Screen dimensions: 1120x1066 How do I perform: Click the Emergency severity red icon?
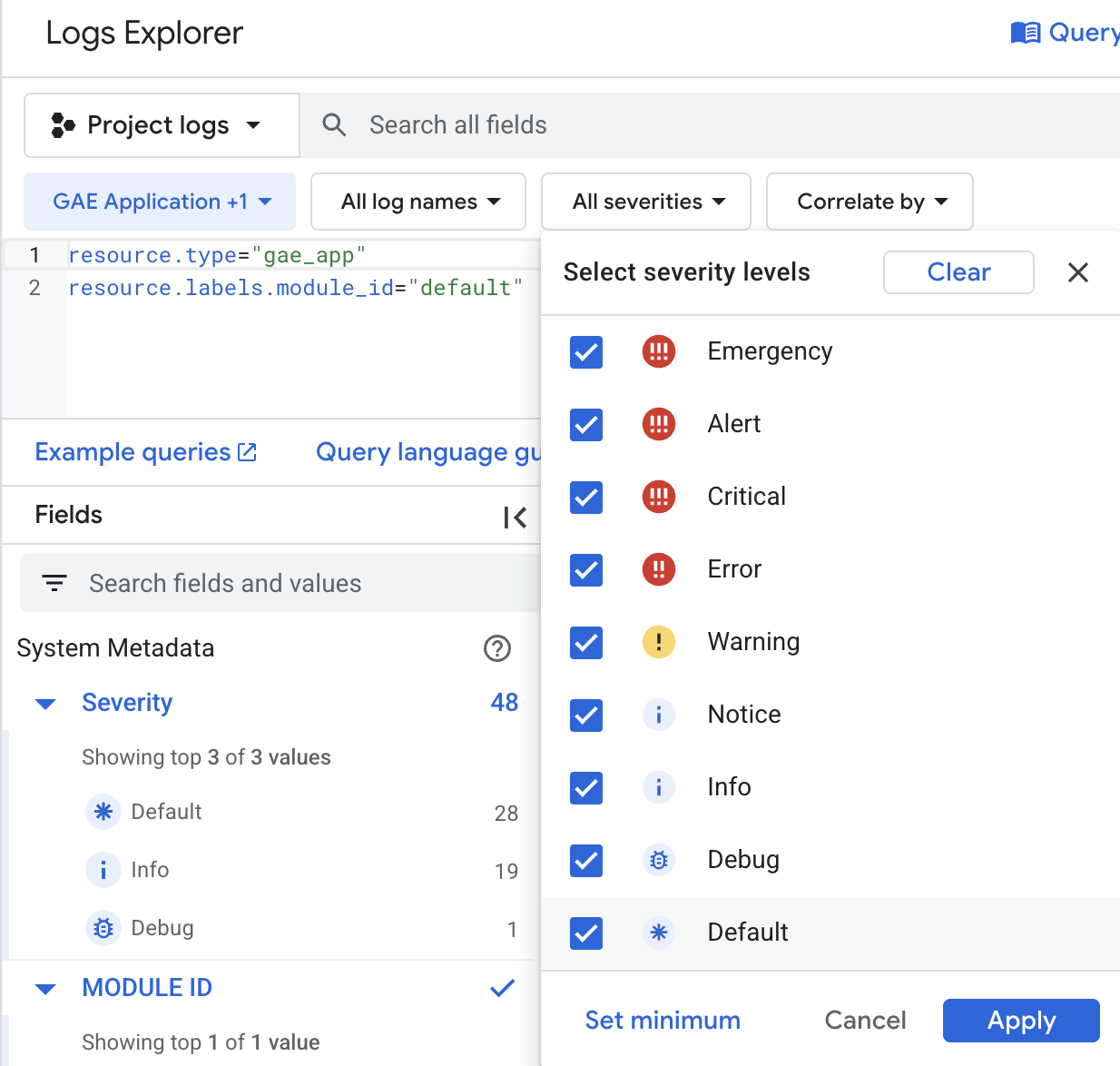point(659,351)
